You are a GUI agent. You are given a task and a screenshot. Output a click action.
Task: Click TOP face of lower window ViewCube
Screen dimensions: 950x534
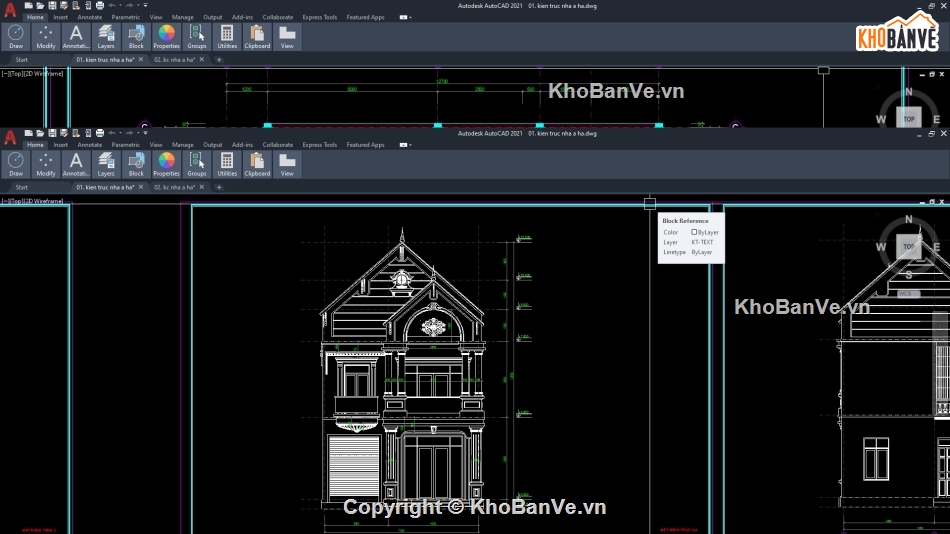(908, 247)
